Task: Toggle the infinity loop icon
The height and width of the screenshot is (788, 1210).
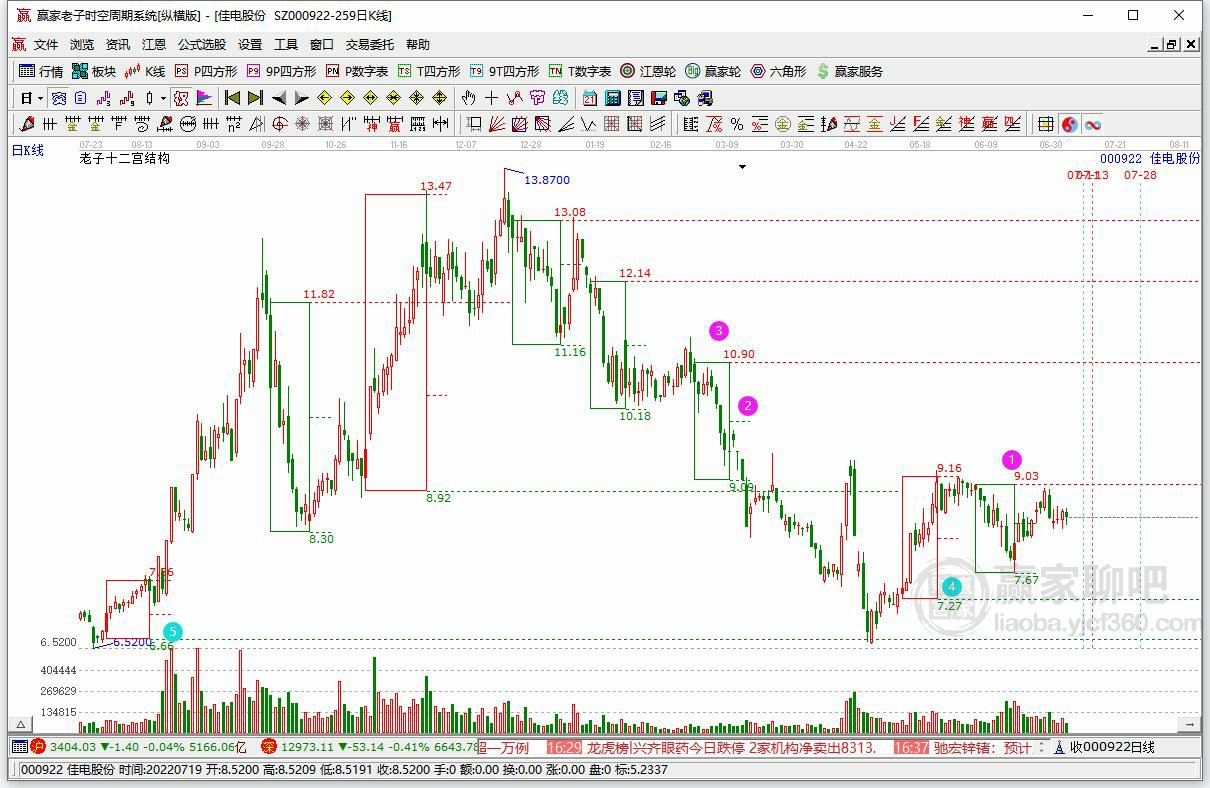Action: click(1092, 124)
